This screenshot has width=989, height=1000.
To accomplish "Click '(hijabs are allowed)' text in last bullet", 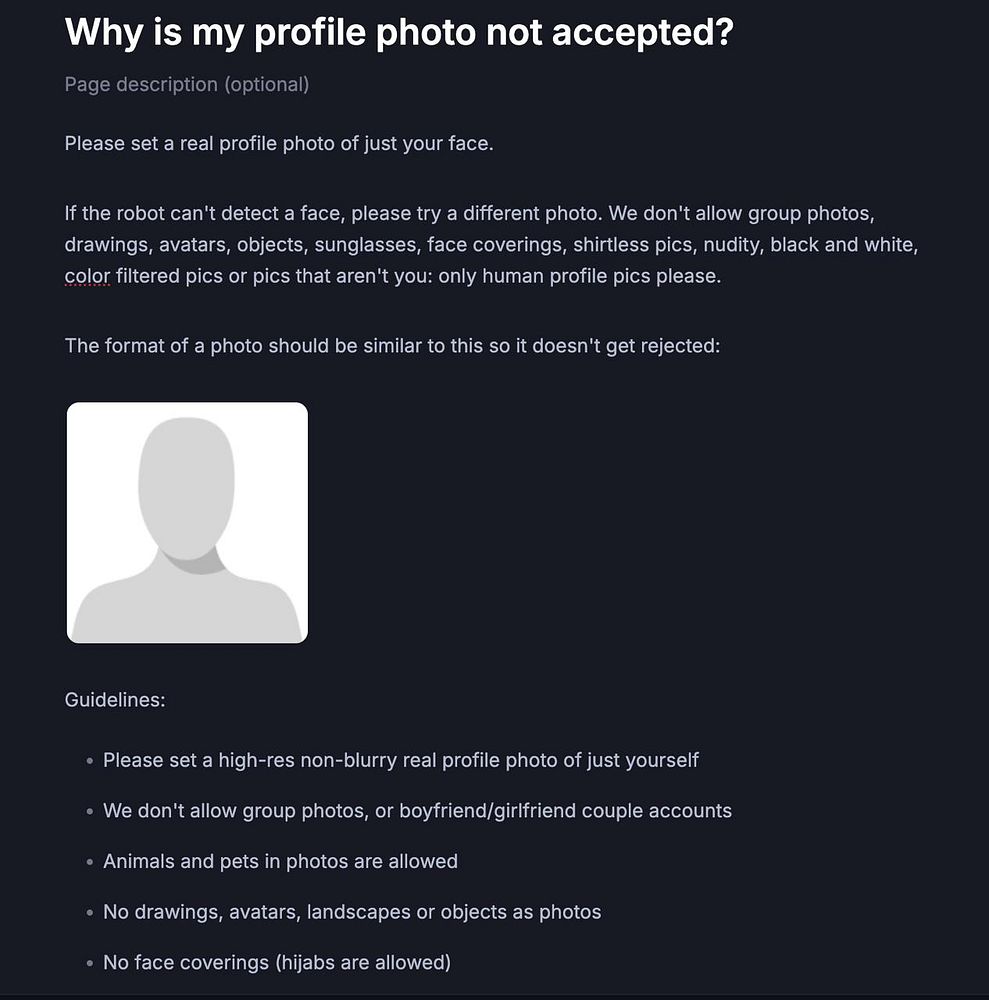I will pyautogui.click(x=363, y=962).
